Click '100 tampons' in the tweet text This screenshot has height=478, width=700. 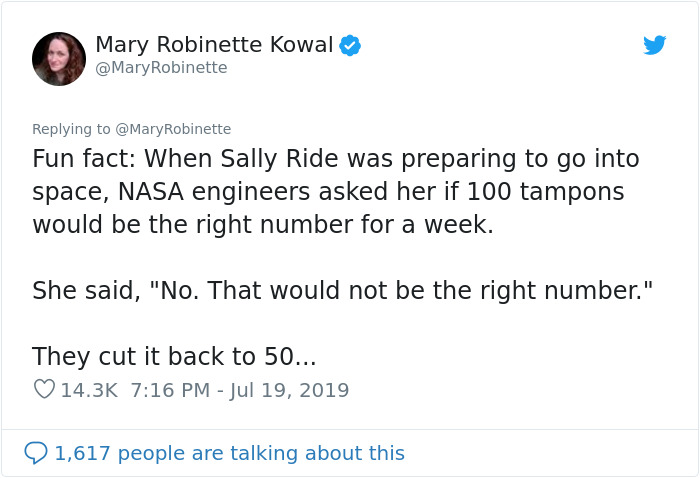pos(546,192)
